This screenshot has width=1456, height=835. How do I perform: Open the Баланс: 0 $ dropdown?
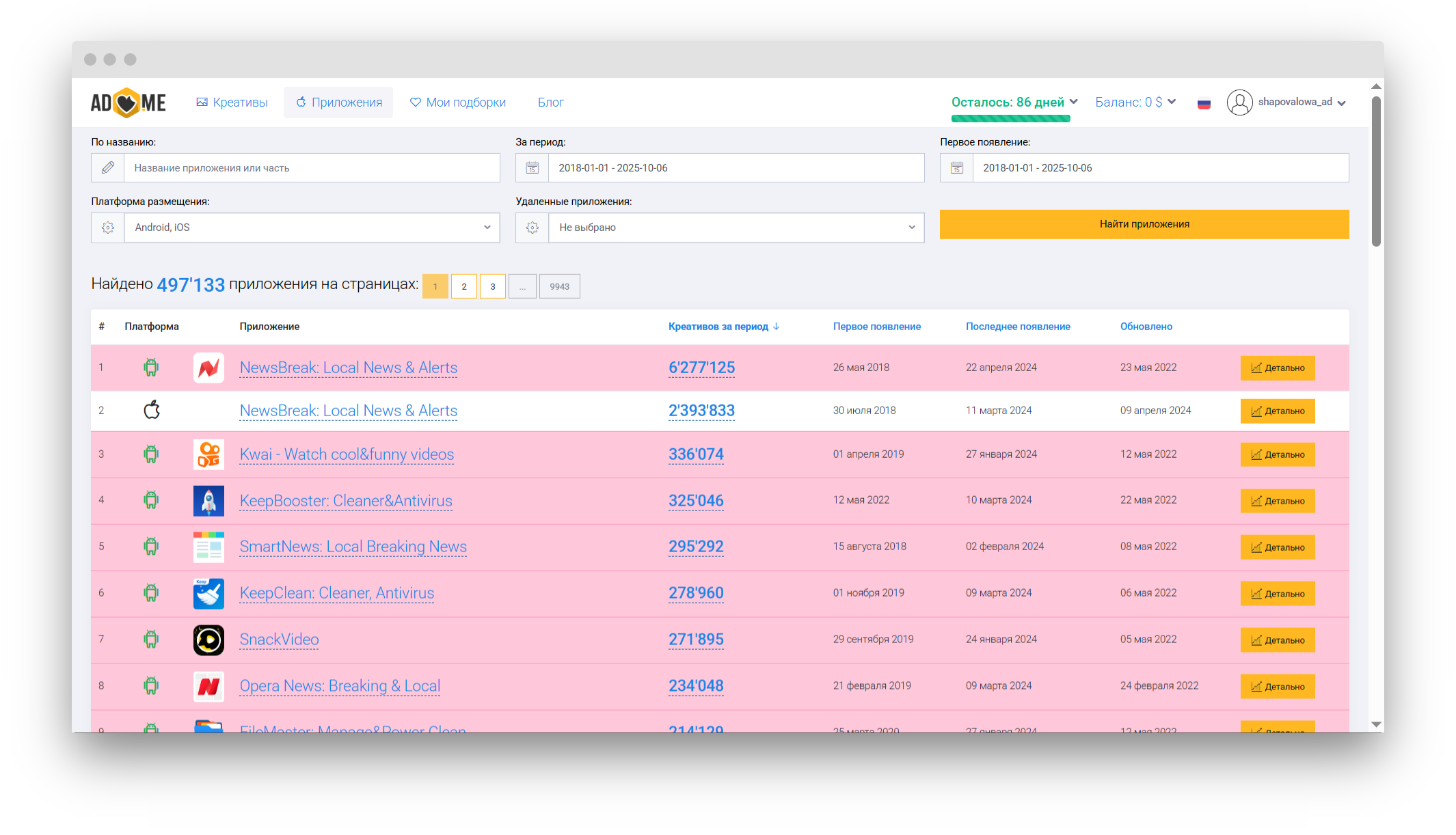pos(1135,102)
